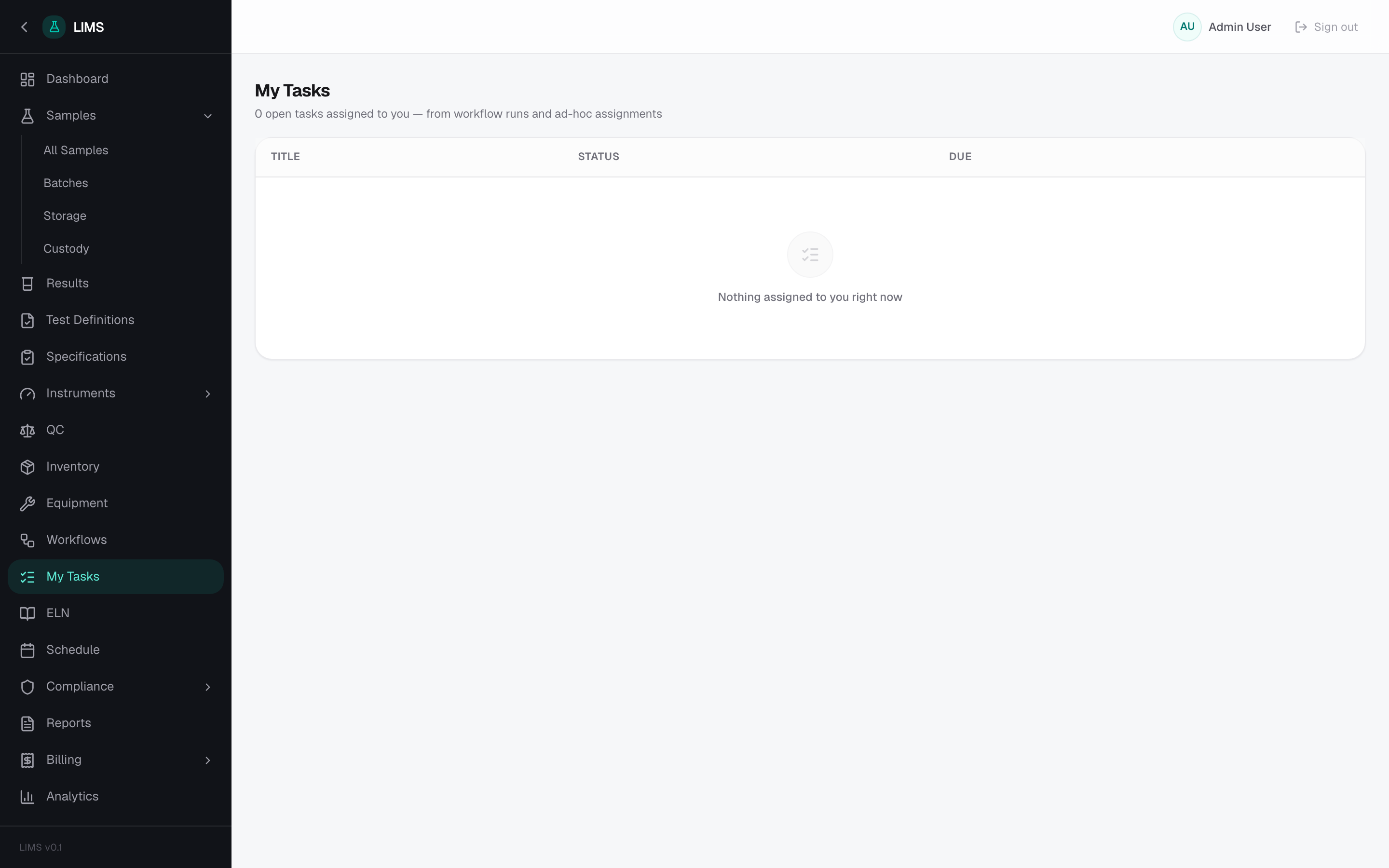
Task: Select My Tasks in the sidebar
Action: click(x=115, y=577)
